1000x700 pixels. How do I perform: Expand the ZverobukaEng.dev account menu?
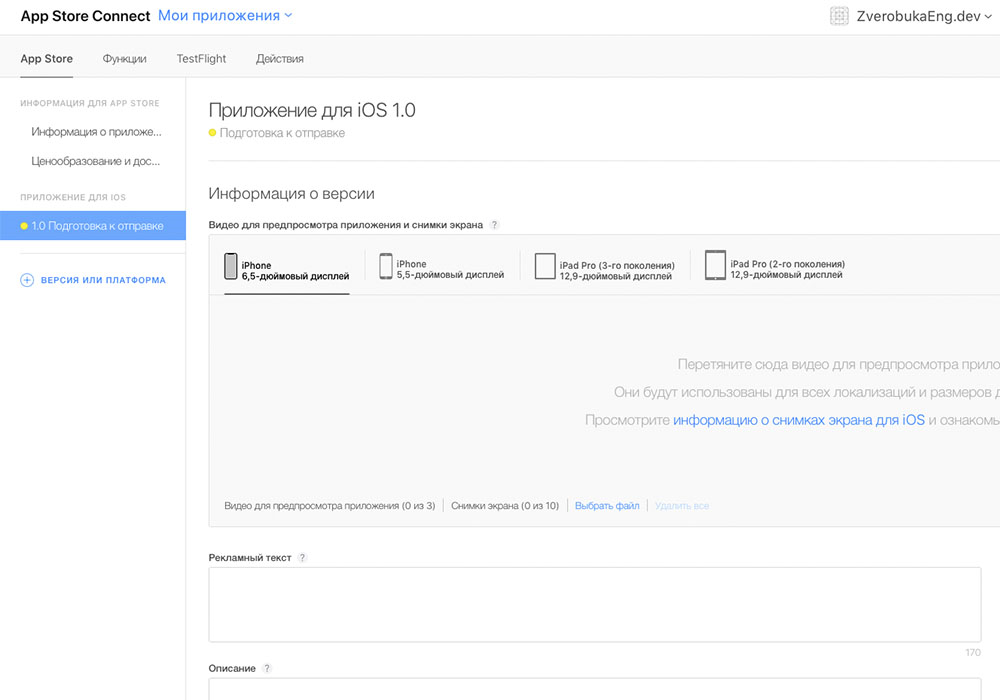point(924,16)
